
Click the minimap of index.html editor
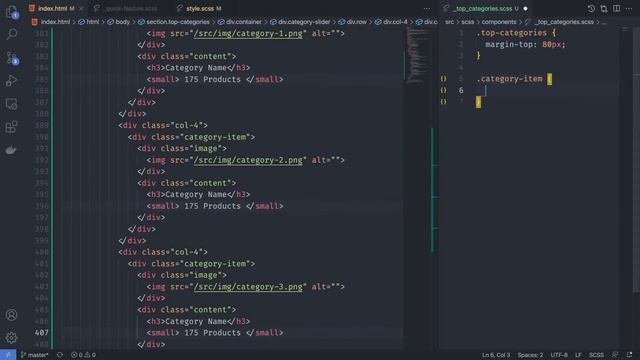417,55
